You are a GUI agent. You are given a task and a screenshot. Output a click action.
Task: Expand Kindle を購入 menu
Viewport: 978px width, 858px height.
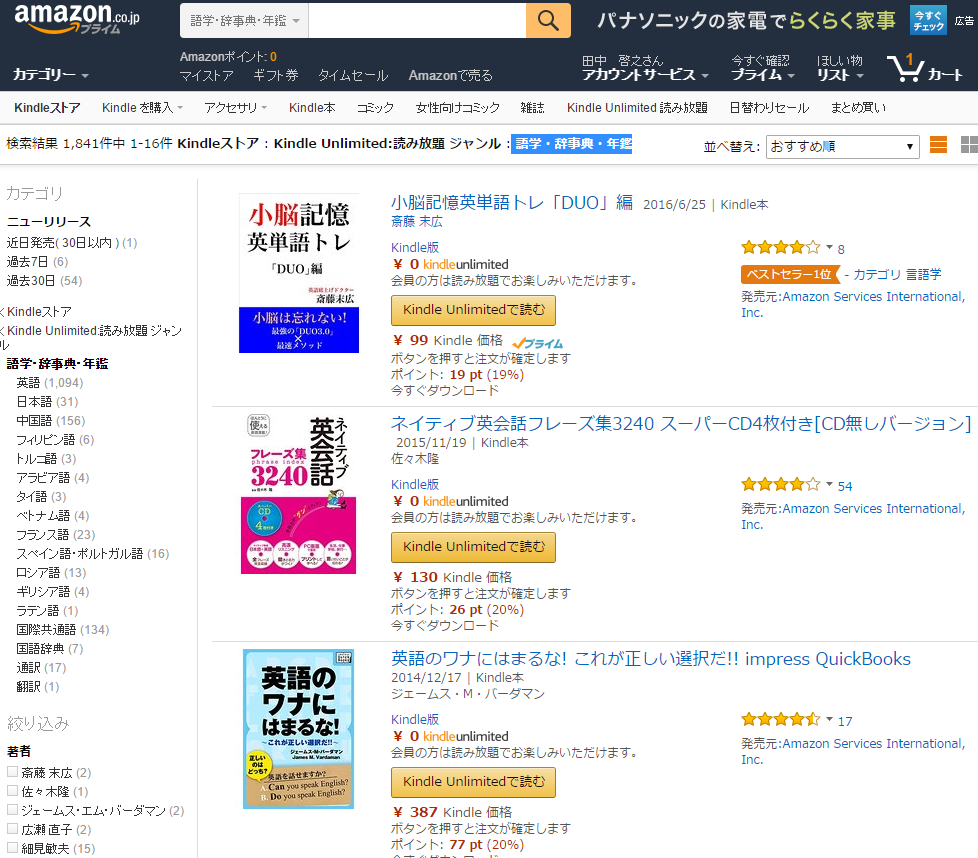(142, 108)
